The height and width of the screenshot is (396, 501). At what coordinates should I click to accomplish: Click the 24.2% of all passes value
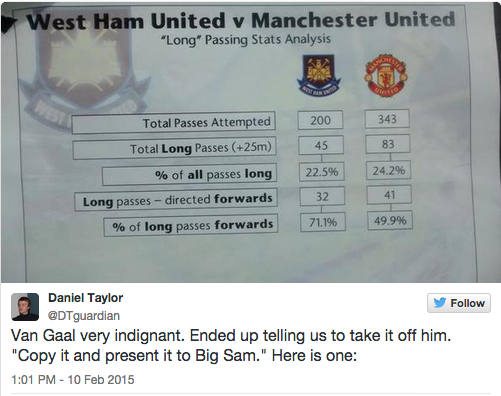(x=389, y=170)
